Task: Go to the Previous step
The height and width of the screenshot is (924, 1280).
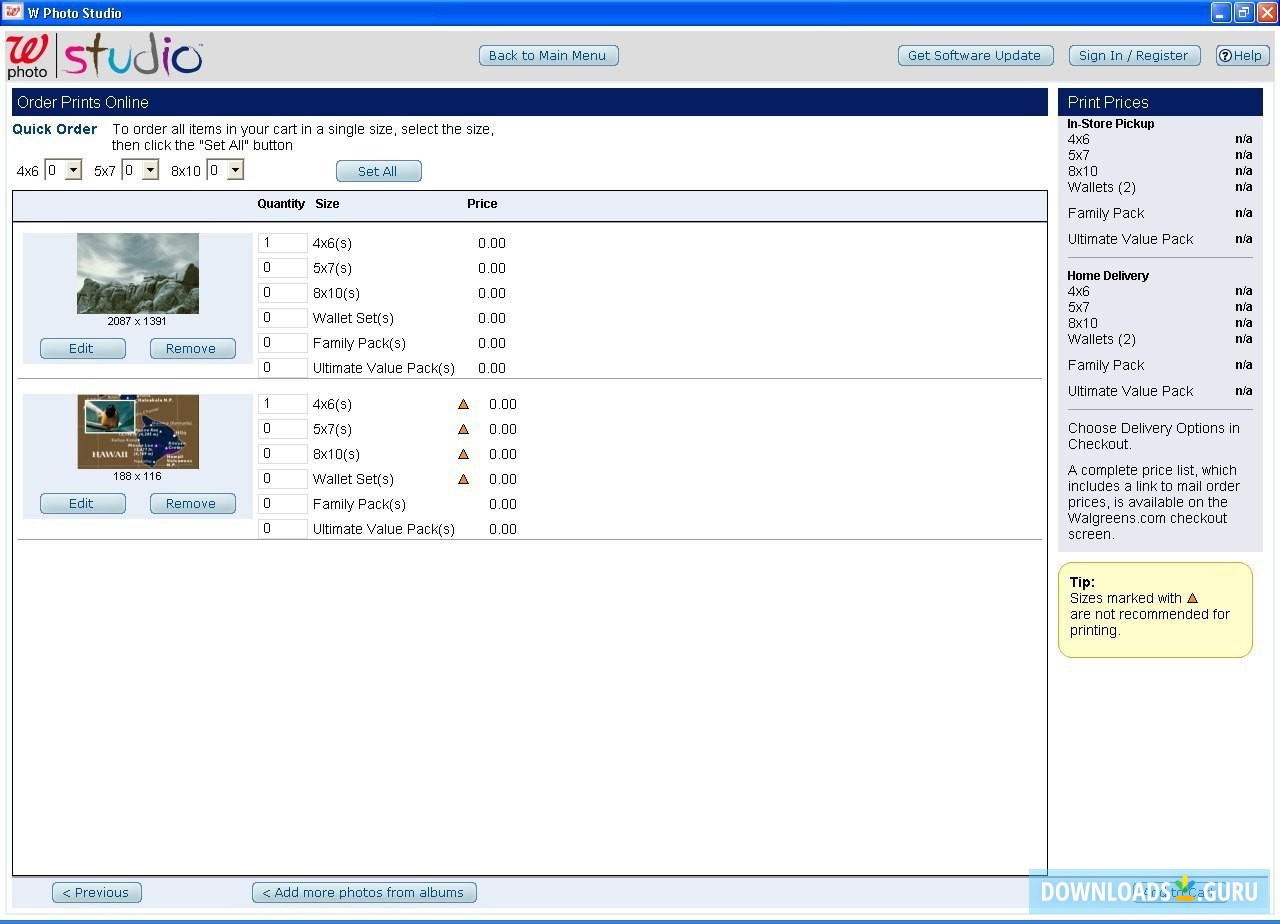Action: click(x=96, y=892)
